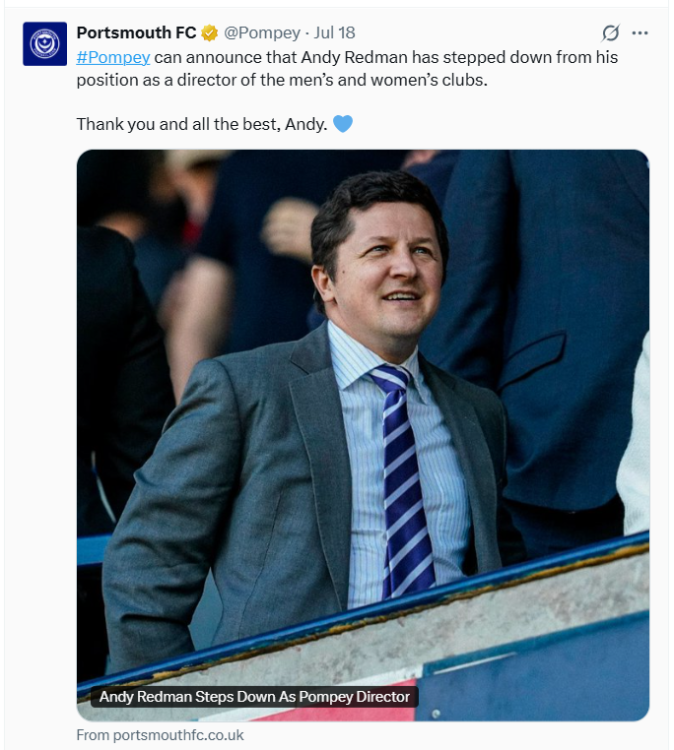The height and width of the screenshot is (750, 674).
Task: Follow the #Pompey hashtag
Action: click(x=113, y=57)
